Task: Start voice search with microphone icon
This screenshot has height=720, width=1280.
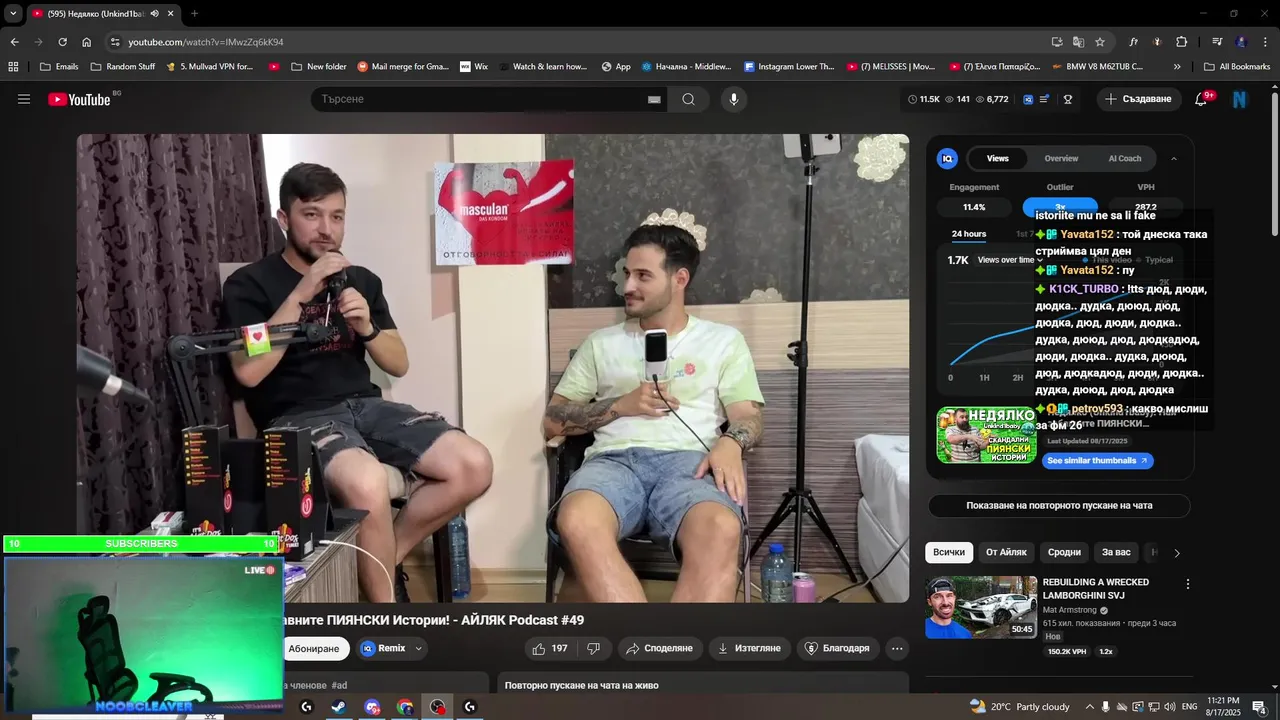Action: click(734, 99)
